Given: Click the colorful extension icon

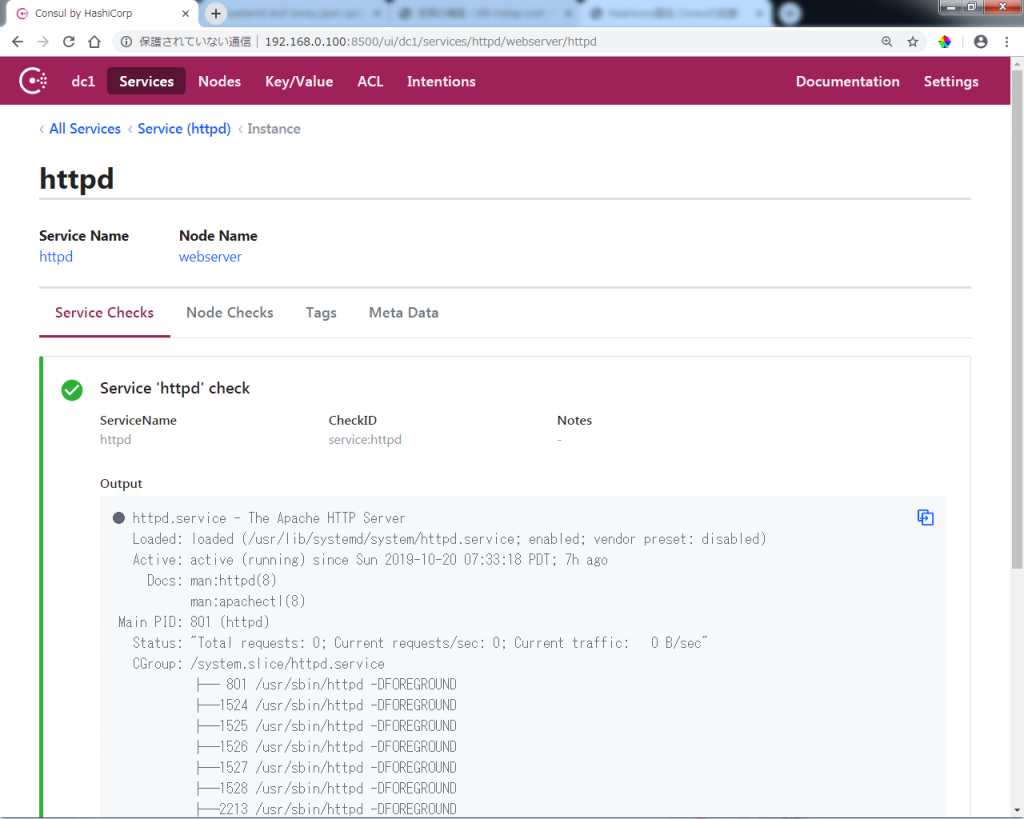Looking at the screenshot, I should click(x=944, y=42).
